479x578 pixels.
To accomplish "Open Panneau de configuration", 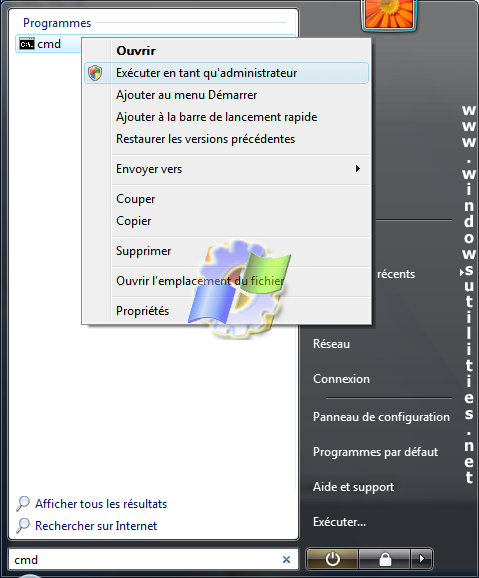I will 381,417.
